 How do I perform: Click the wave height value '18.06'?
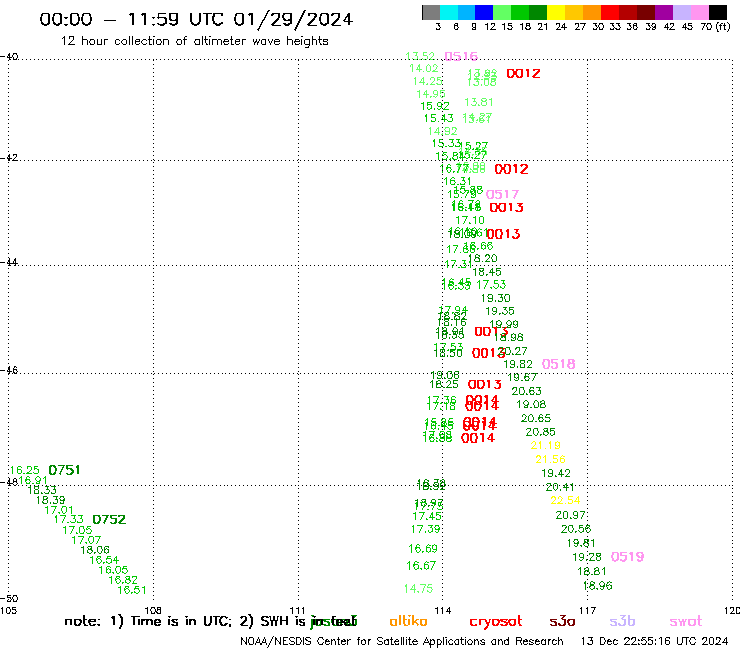95,550
